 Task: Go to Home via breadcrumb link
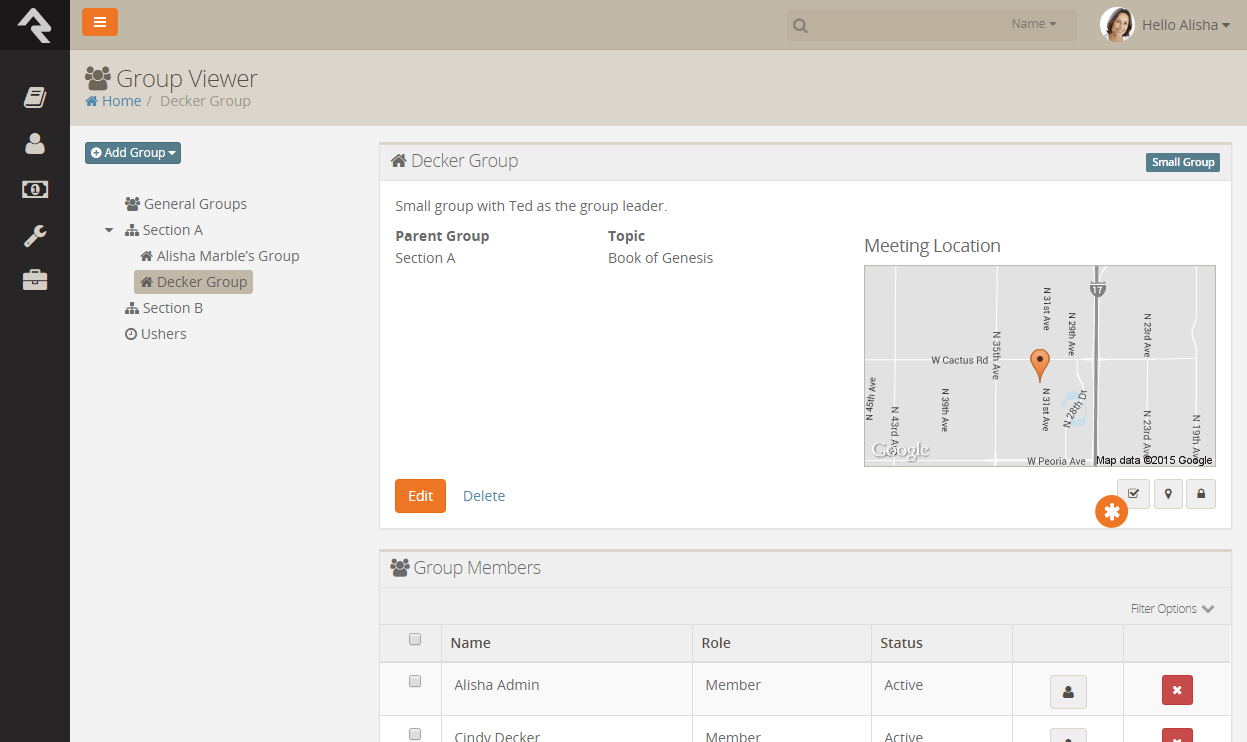point(113,101)
